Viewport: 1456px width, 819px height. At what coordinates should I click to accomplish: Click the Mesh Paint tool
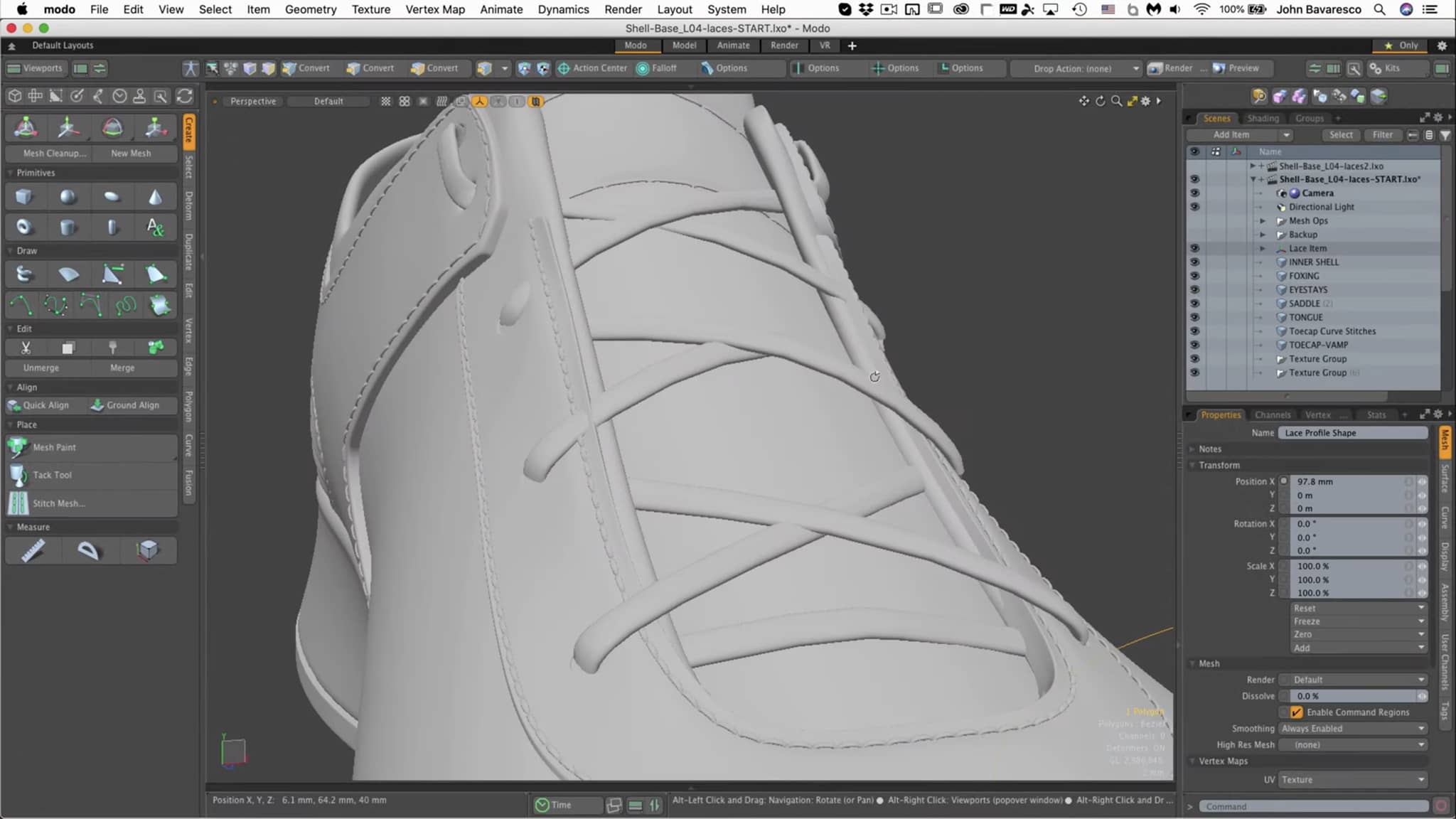[54, 447]
